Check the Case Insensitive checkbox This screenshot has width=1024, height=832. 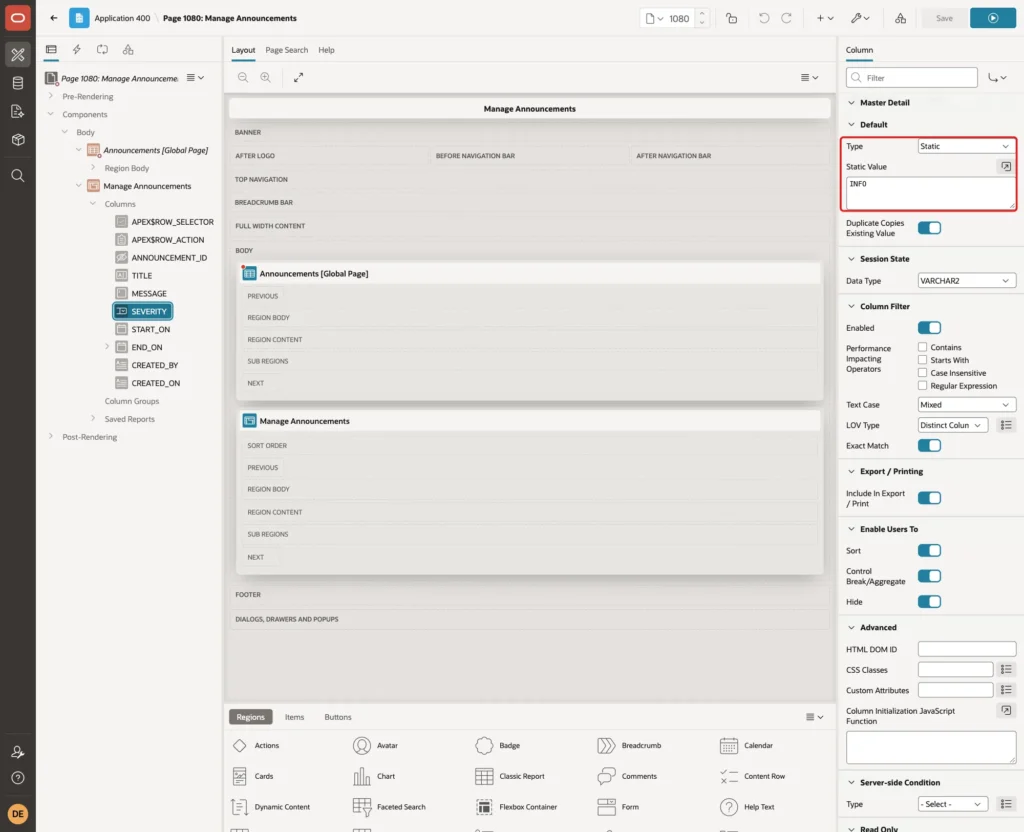(x=922, y=373)
